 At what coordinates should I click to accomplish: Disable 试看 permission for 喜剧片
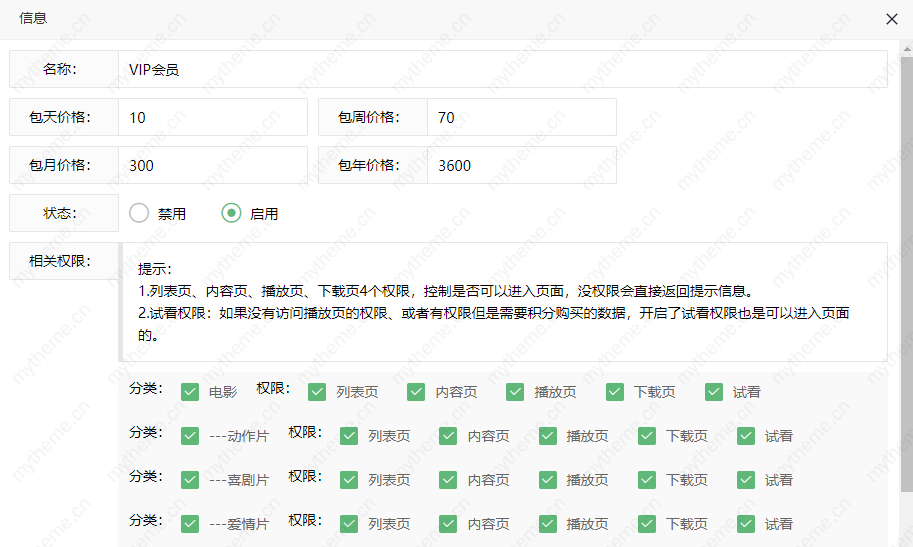746,480
